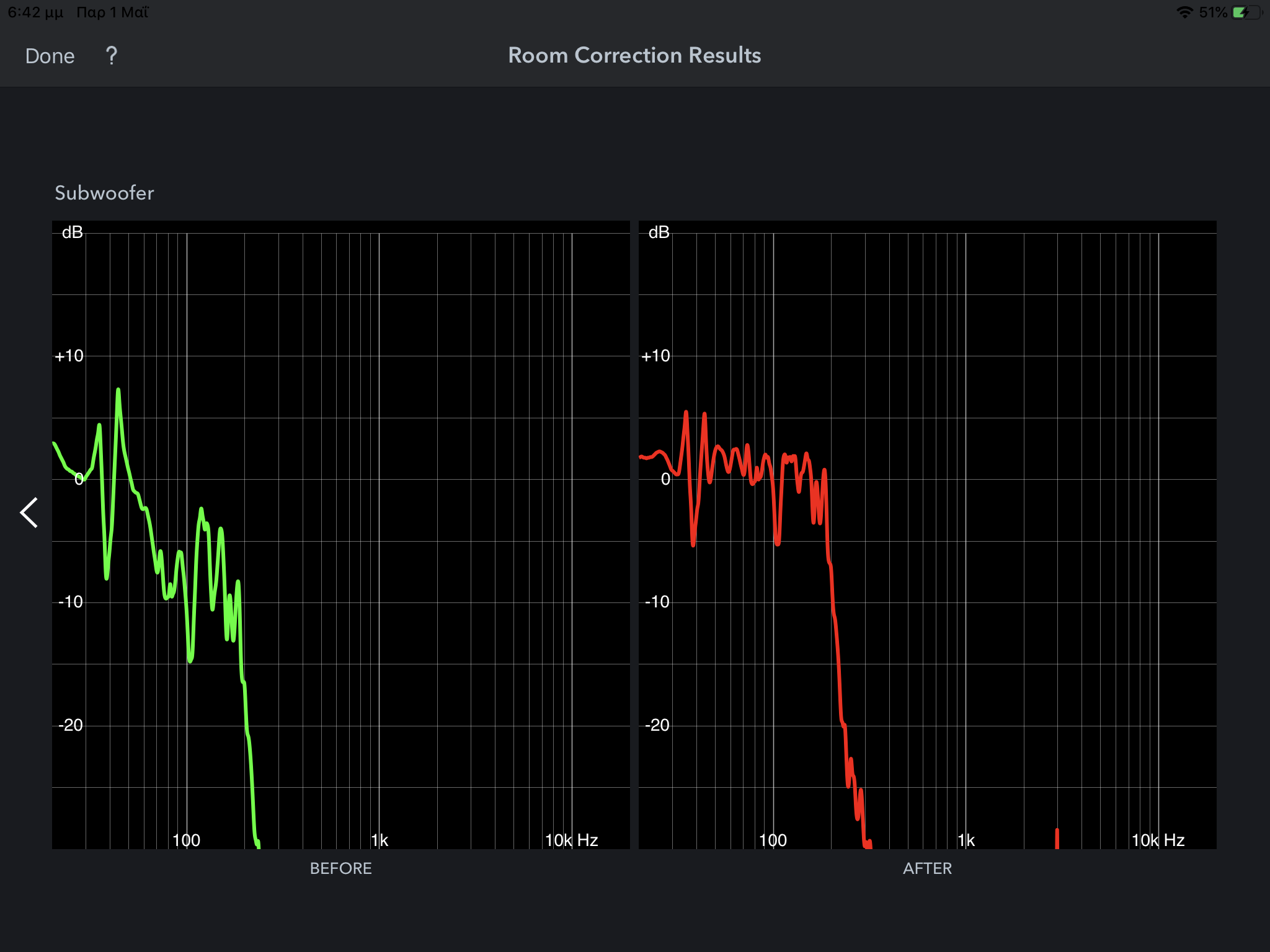Tap the BEFORE label under the left graph
Screen dimensions: 1270x952
coord(340,868)
